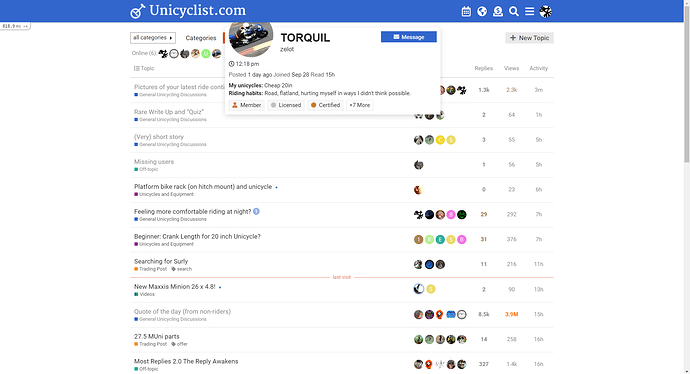Open the last avatar in Most Replies 2.0 row

point(462,364)
